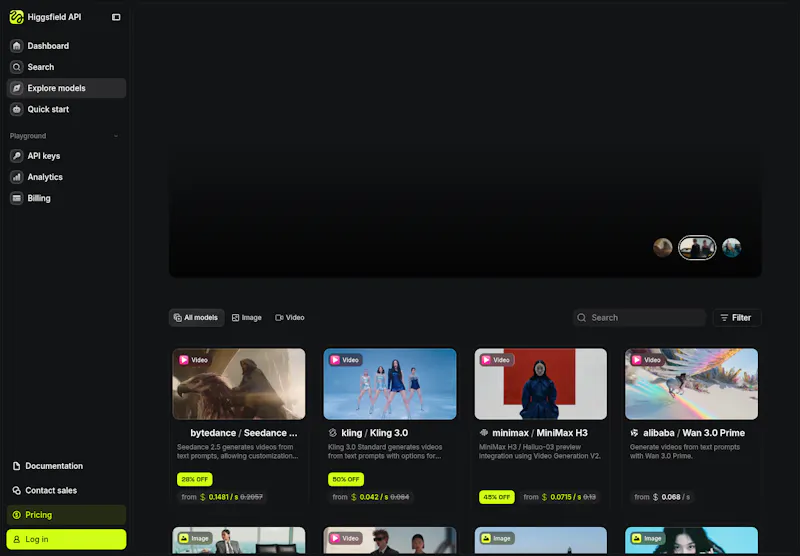Click the 28% OFF badge

[194, 479]
